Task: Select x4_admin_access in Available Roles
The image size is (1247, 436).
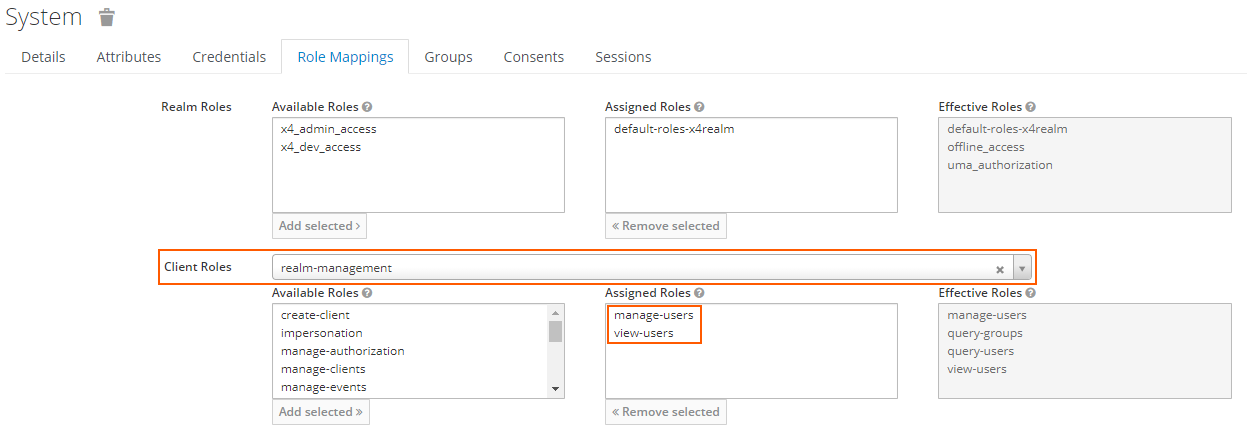Action: tap(328, 129)
